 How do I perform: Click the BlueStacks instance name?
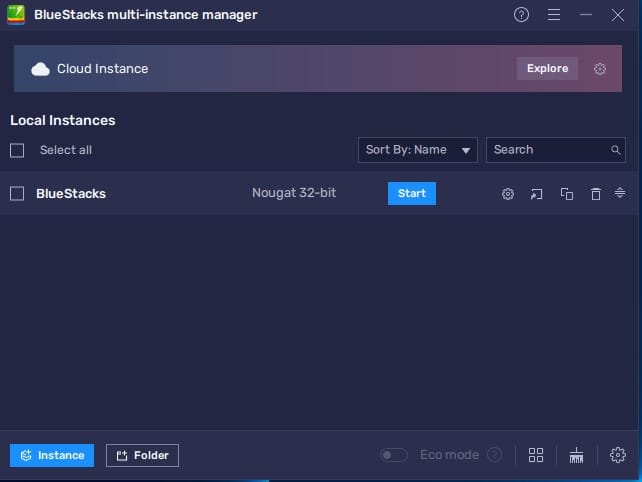point(71,193)
